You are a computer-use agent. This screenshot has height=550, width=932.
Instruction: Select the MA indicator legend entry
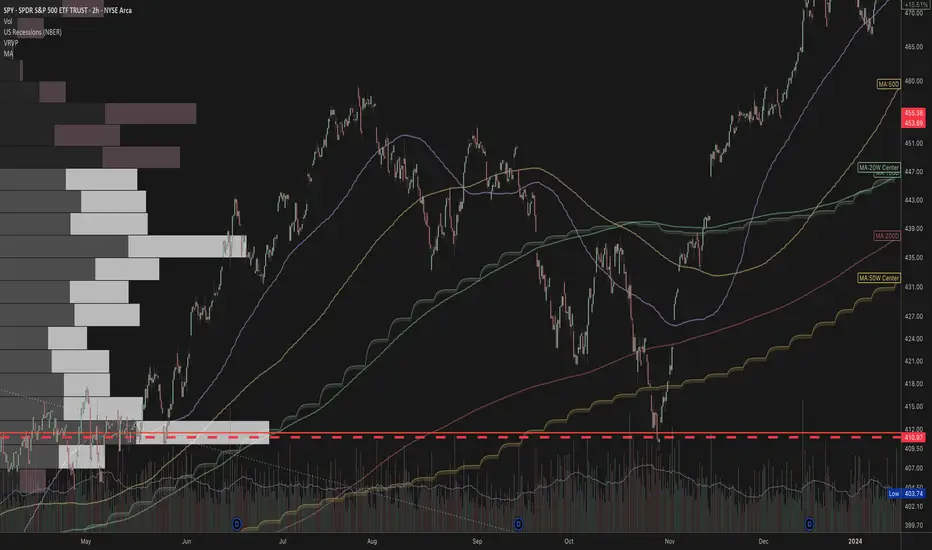[8, 54]
